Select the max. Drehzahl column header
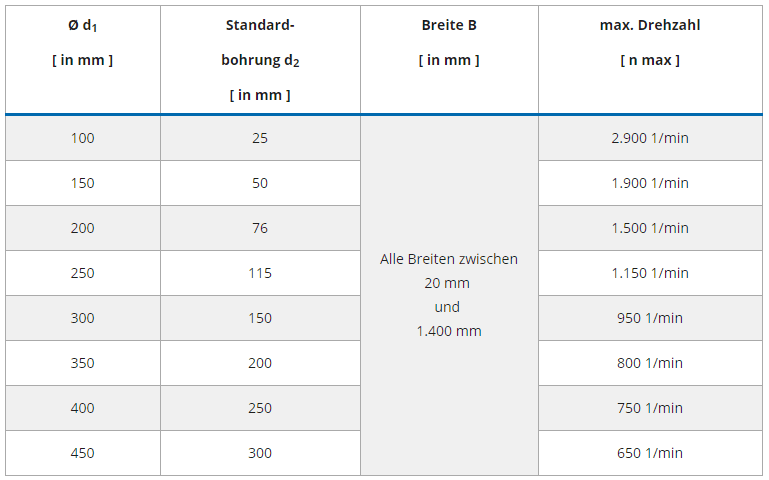Viewport: 769px width, 480px height. 650,42
